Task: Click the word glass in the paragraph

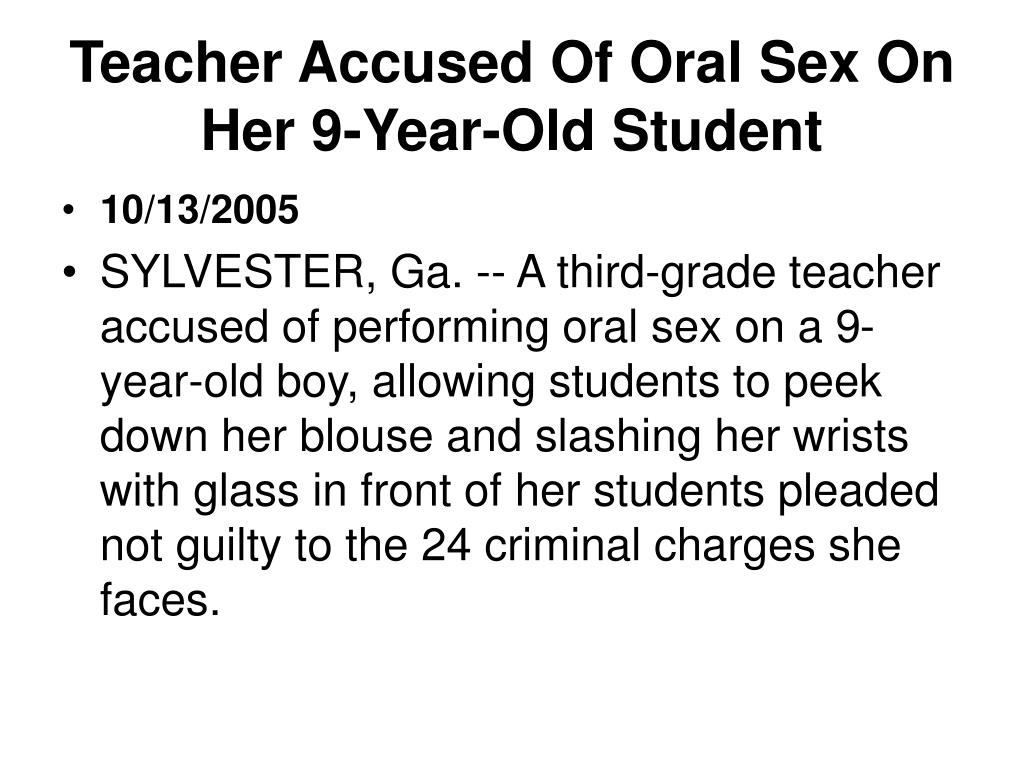Action: tap(246, 491)
